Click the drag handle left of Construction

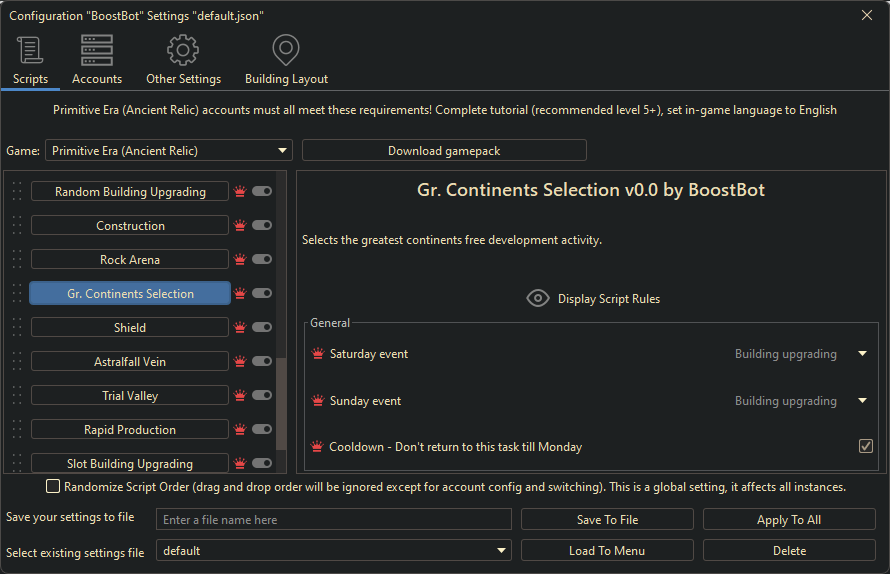point(16,226)
